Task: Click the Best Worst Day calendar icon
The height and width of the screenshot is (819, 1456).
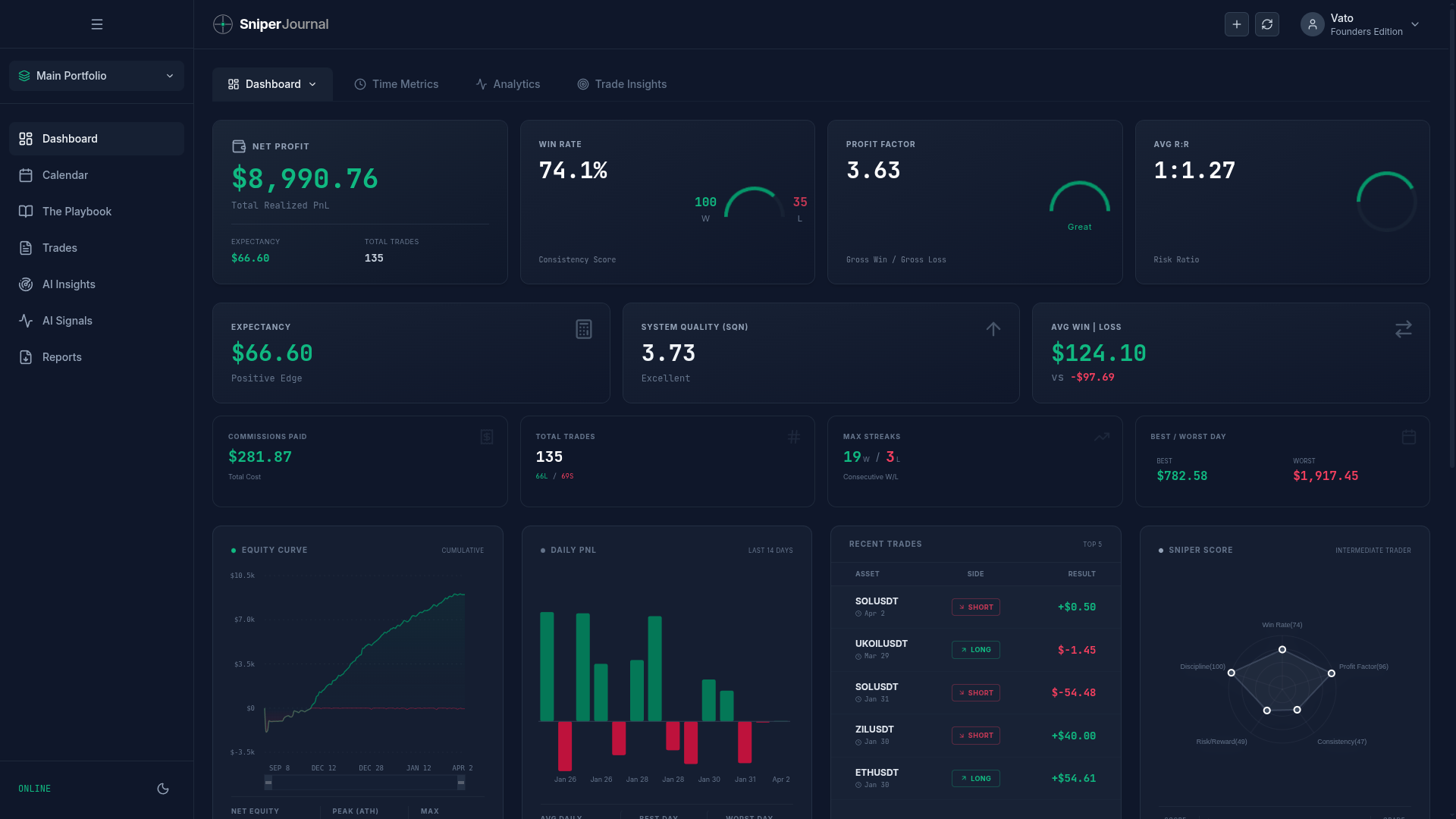Action: click(x=1409, y=437)
